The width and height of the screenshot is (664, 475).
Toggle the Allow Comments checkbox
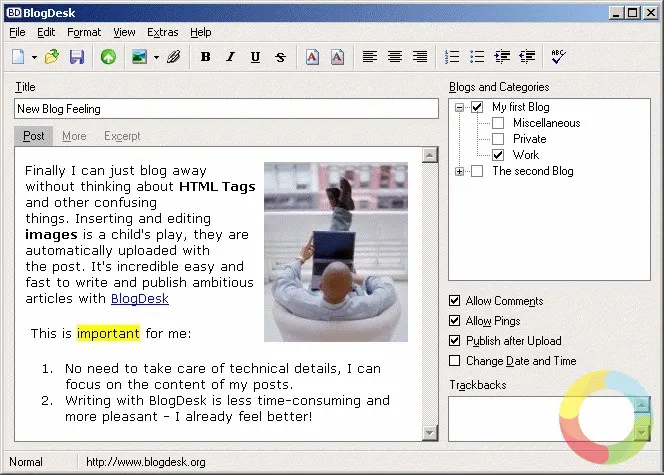(x=454, y=301)
